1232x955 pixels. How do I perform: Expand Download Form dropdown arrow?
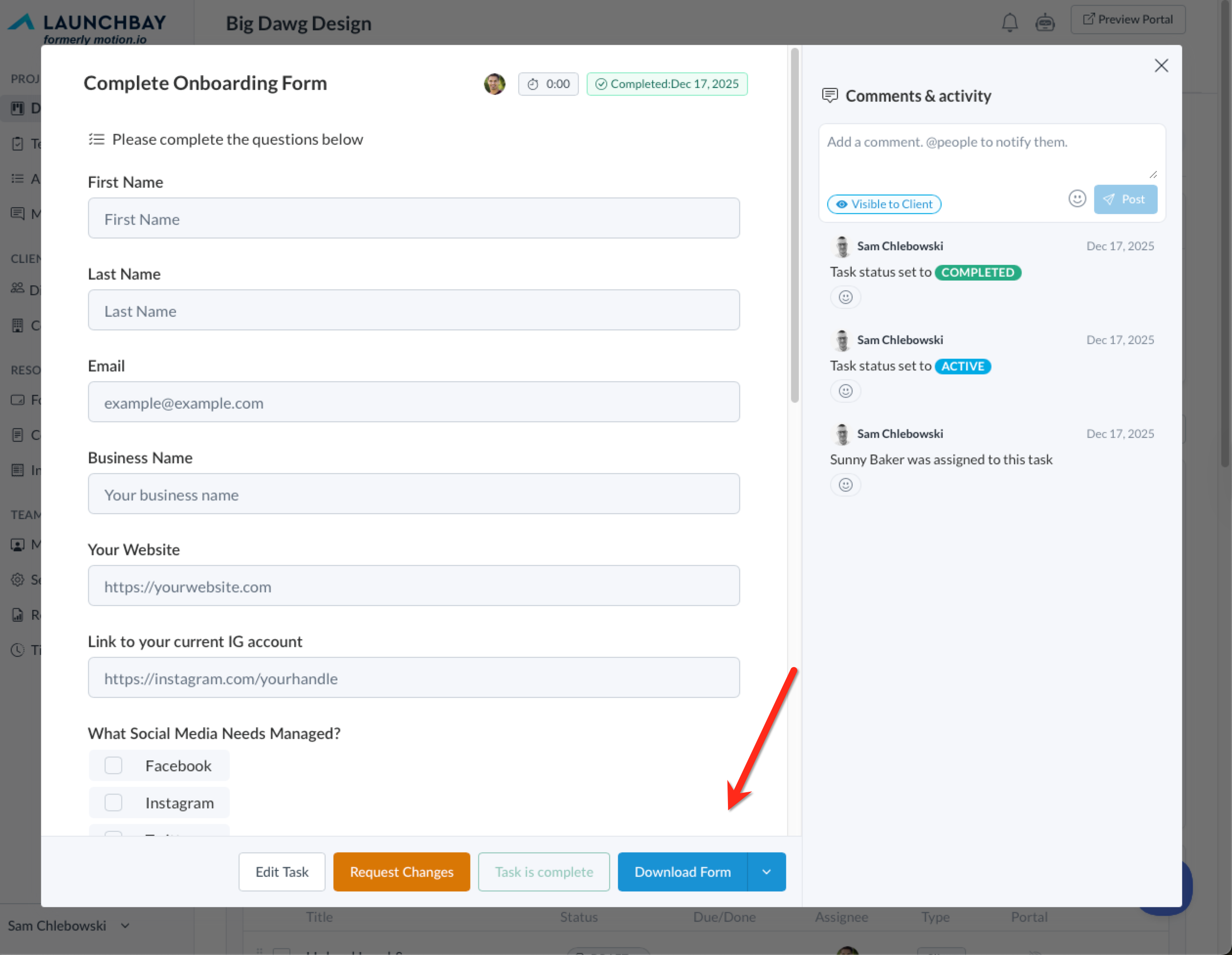(766, 871)
